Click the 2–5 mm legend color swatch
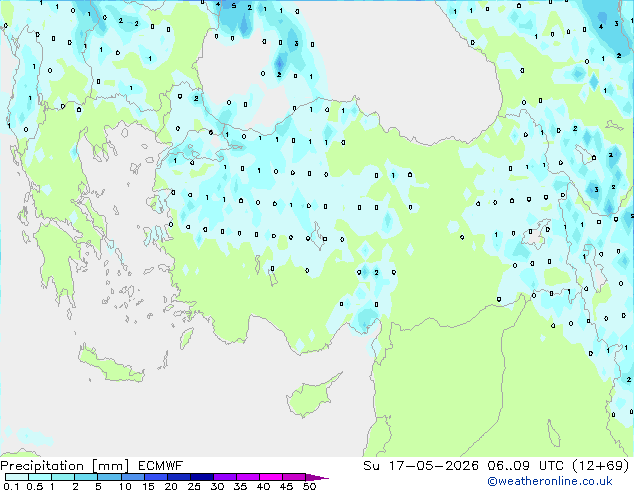This screenshot has height=490, width=634. point(86,477)
